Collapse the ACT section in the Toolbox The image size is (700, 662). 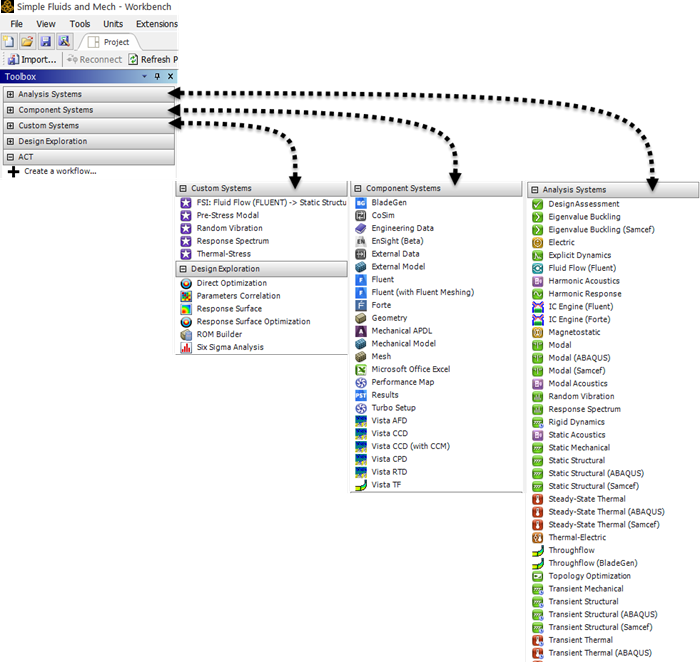[10, 157]
